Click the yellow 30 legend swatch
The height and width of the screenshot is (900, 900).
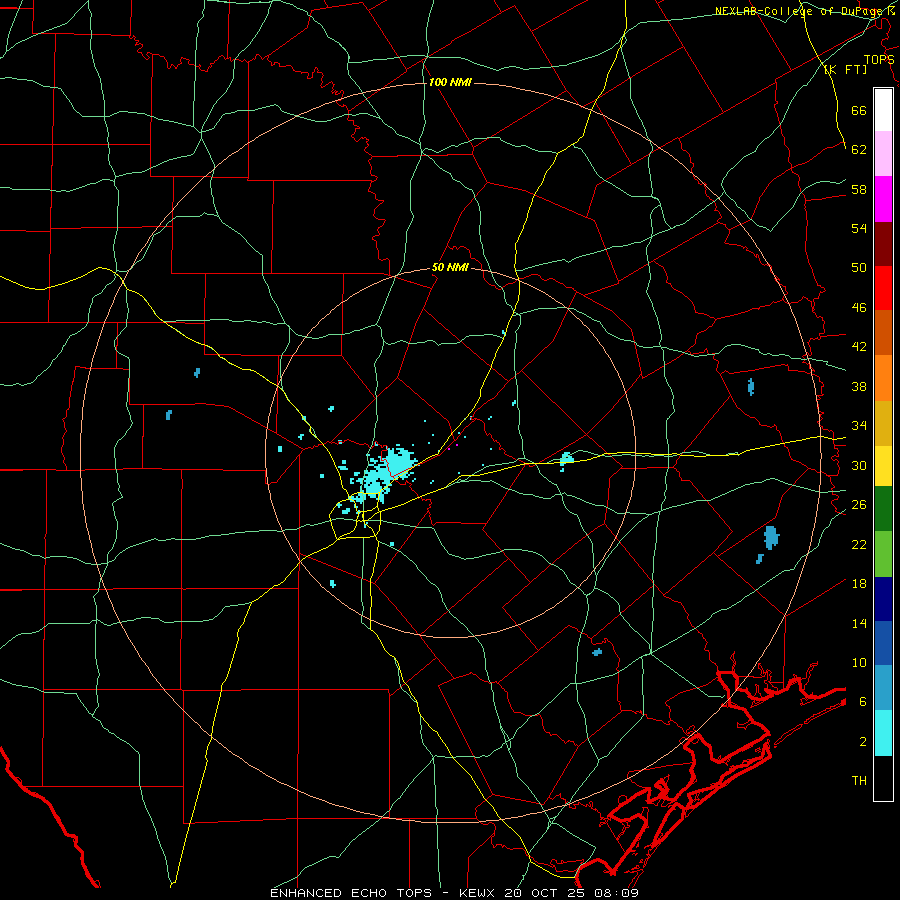click(883, 465)
